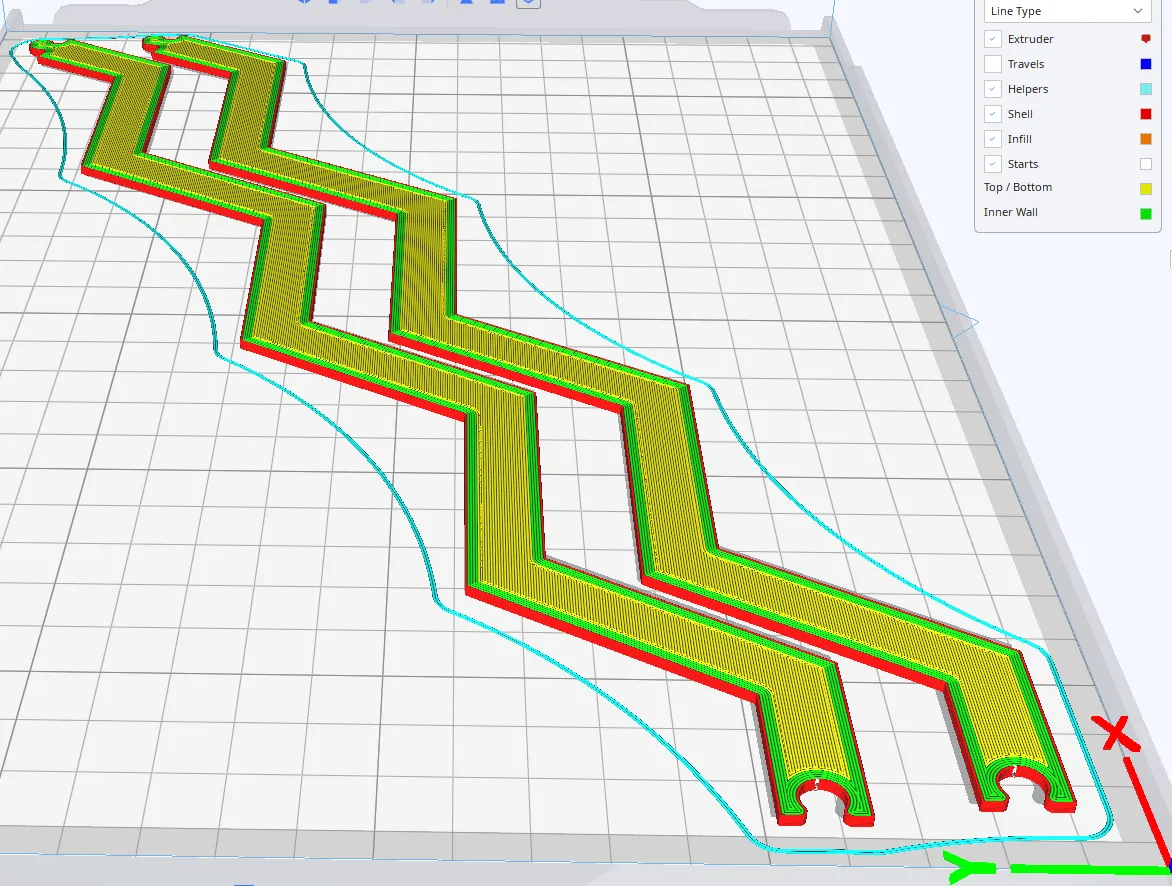Click the red Shell color swatch
Image resolution: width=1172 pixels, height=886 pixels.
pos(1146,114)
